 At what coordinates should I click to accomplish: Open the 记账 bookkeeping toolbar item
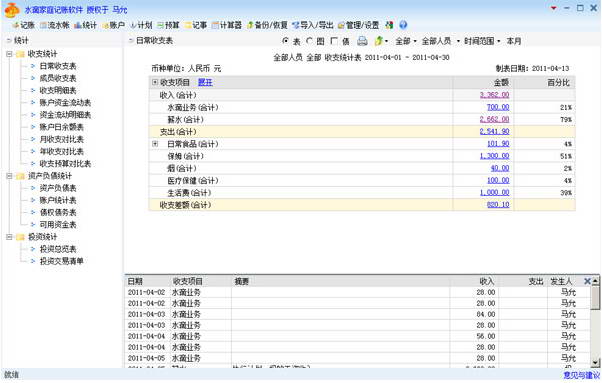click(x=23, y=25)
